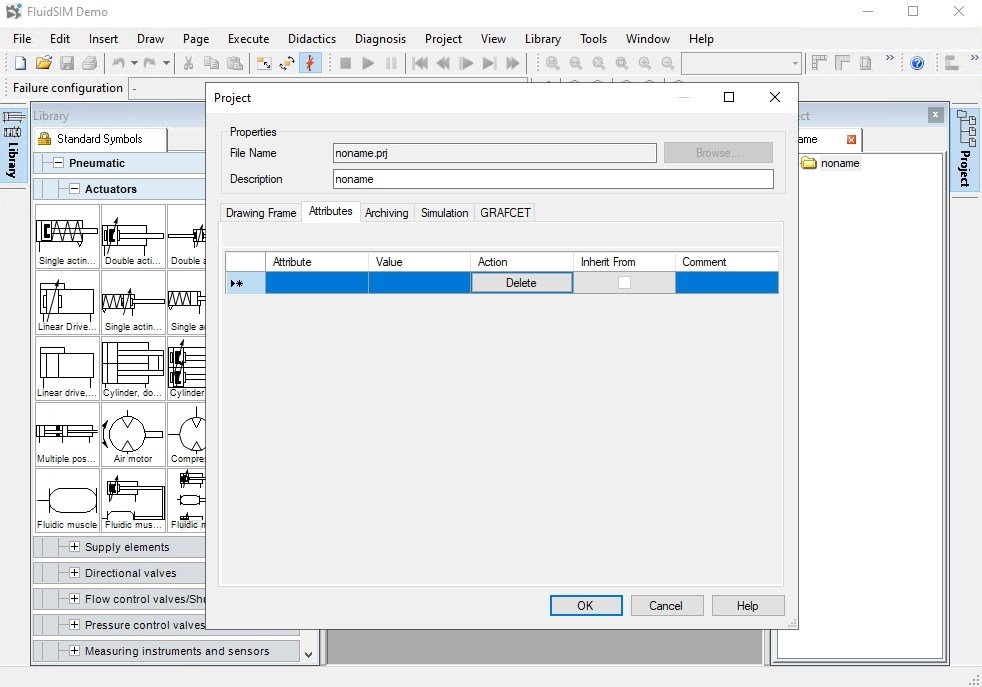The image size is (982, 687).
Task: Click the Redo arrow icon
Action: click(x=150, y=63)
